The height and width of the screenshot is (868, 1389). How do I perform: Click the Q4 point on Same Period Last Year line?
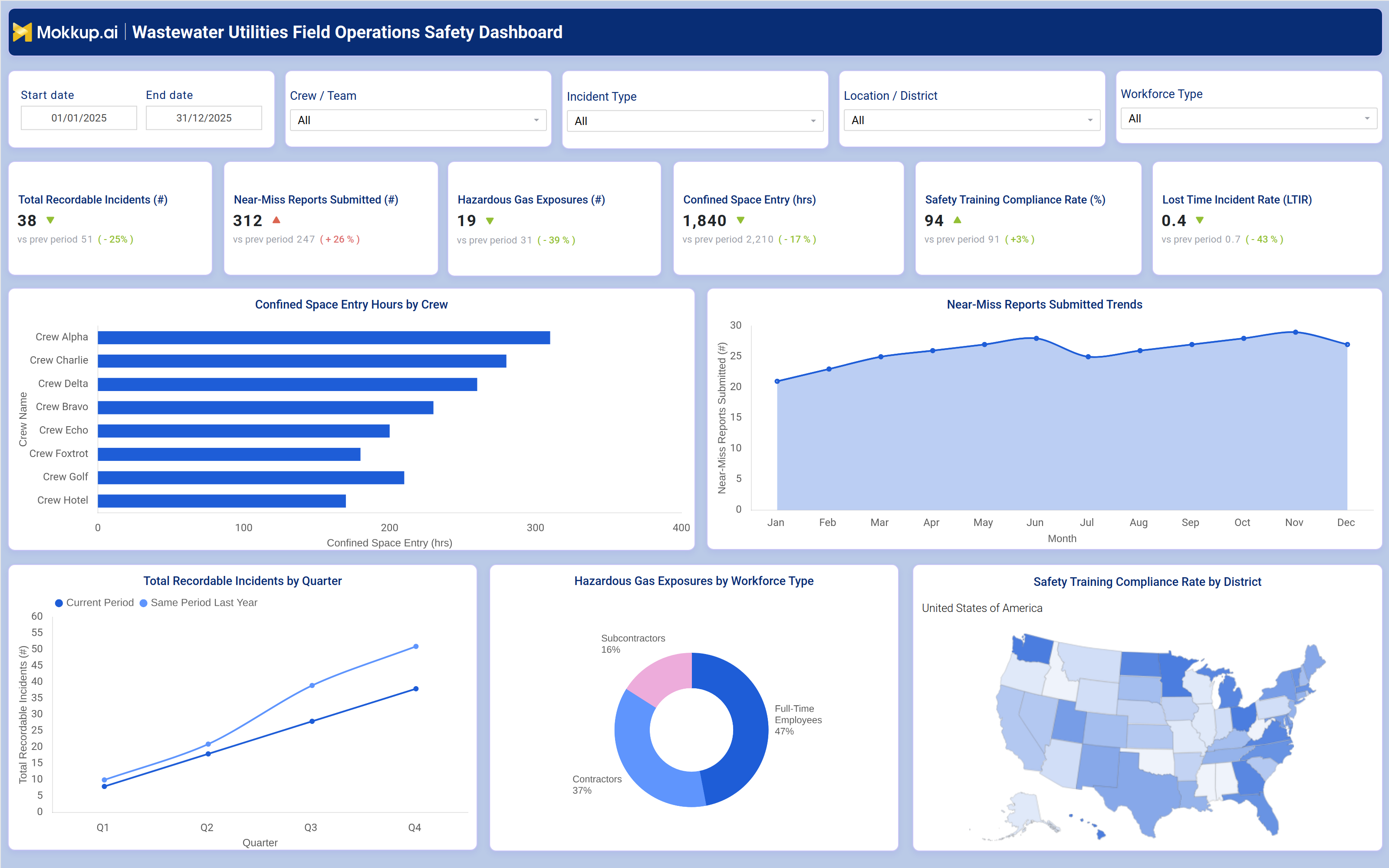416,646
